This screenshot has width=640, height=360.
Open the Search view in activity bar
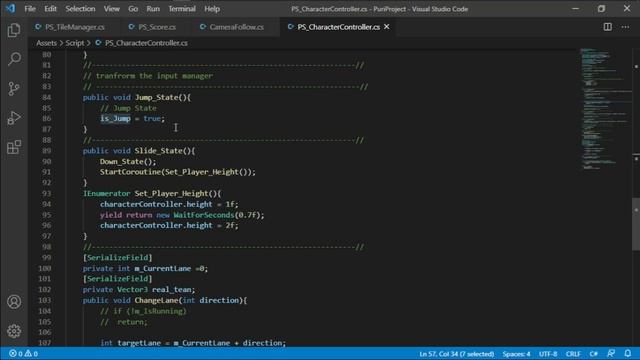(14, 59)
